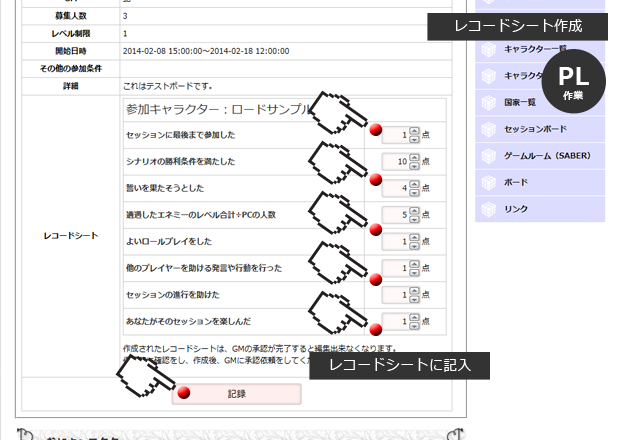Click the heading 参加キャラクター：ロードサンプル

[x=220, y=109]
